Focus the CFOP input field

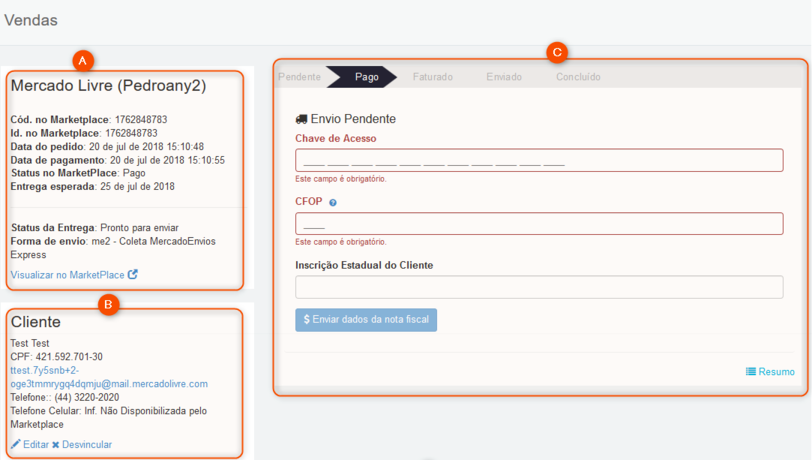coord(539,224)
